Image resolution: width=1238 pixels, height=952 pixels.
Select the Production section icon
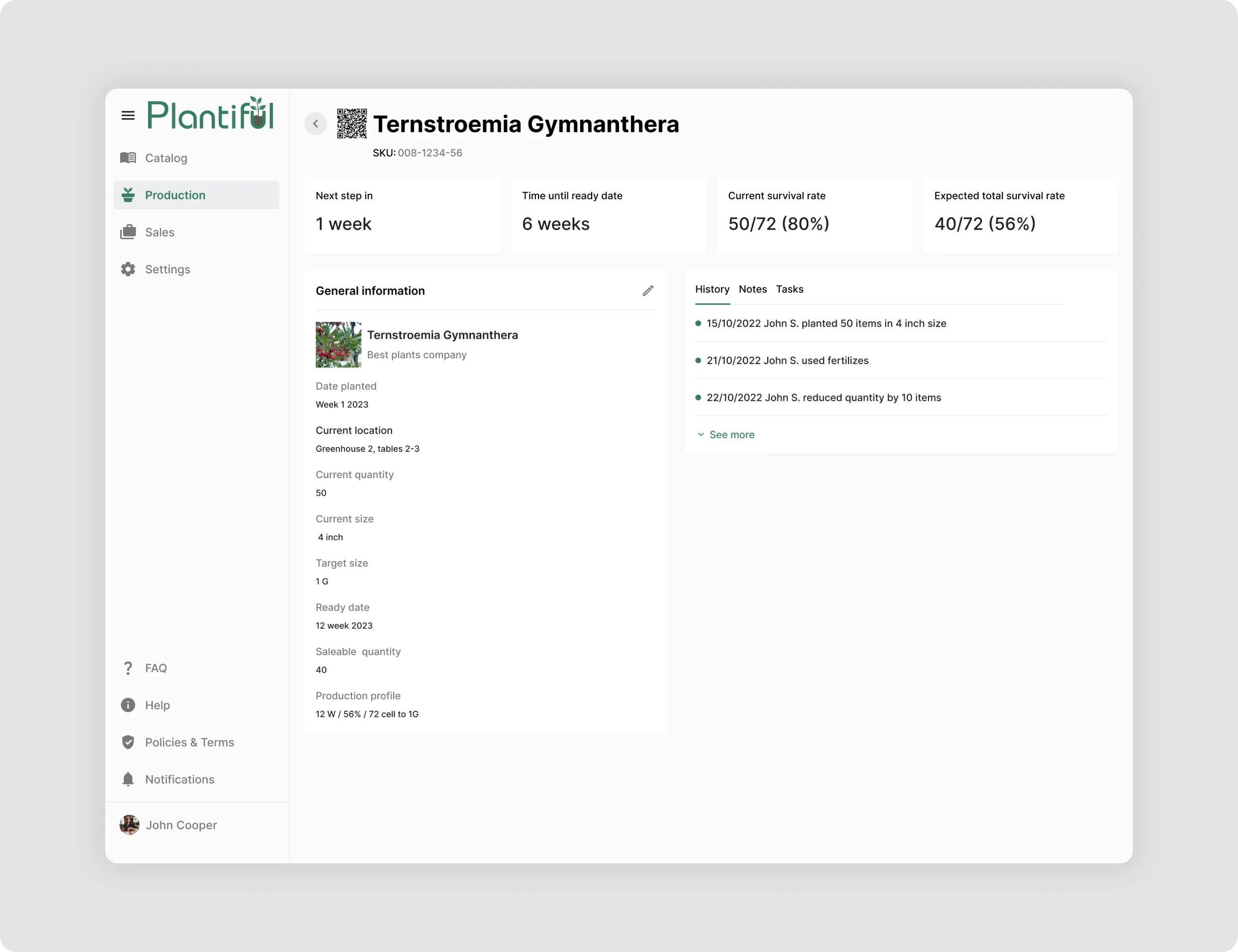128,194
